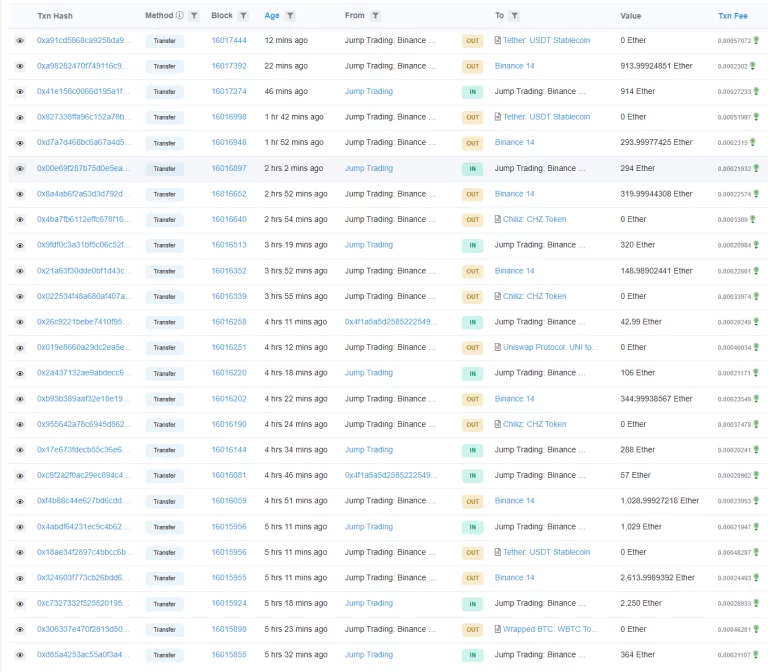Click eye icon for transaction 0x8a4ab6f2a63

(x=19, y=194)
